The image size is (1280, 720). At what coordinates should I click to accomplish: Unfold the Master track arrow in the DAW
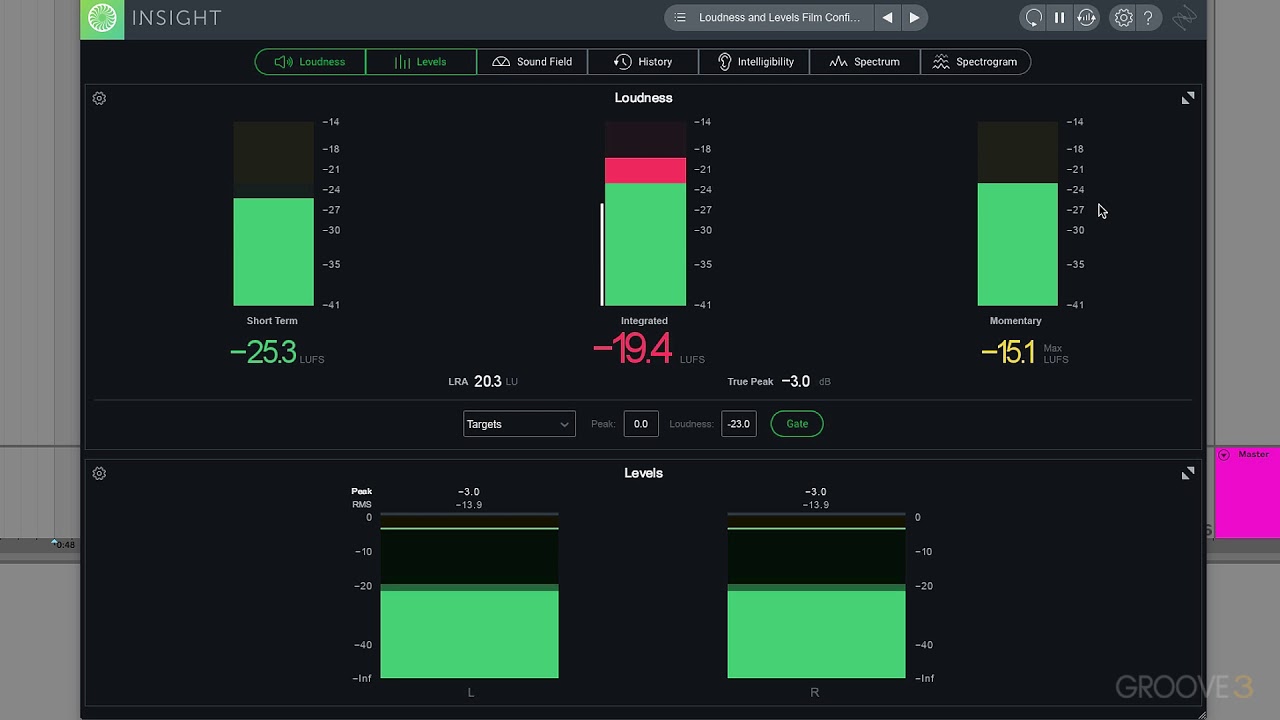(1223, 455)
